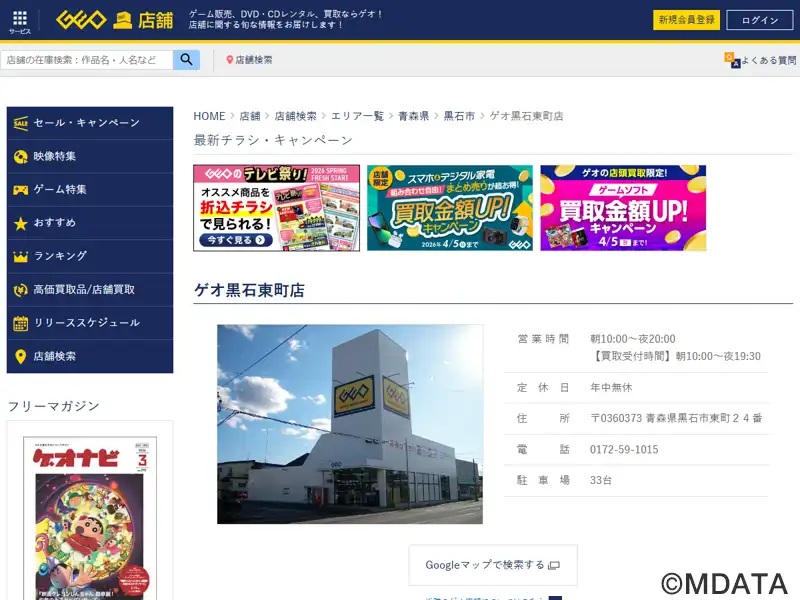This screenshot has height=600, width=800.
Task: Click the yen icon for 高価買取品
Action: tap(20, 290)
